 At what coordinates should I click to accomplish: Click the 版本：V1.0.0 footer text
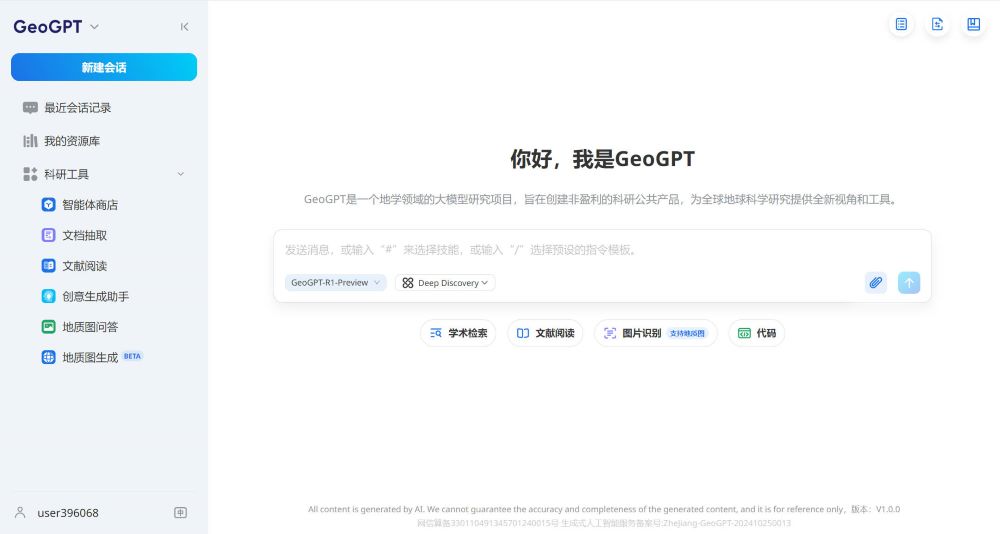point(875,509)
